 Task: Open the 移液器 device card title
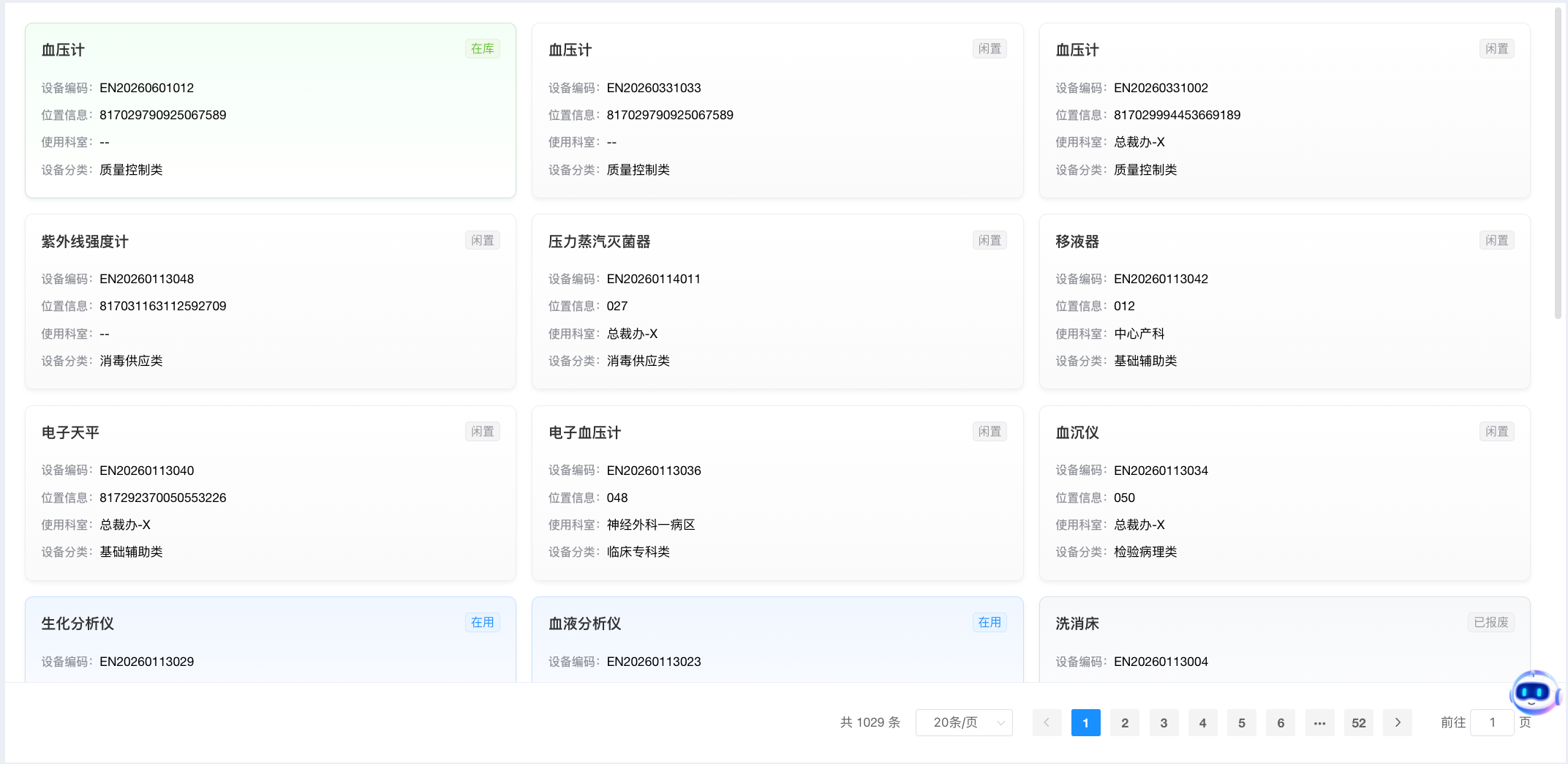[x=1077, y=241]
